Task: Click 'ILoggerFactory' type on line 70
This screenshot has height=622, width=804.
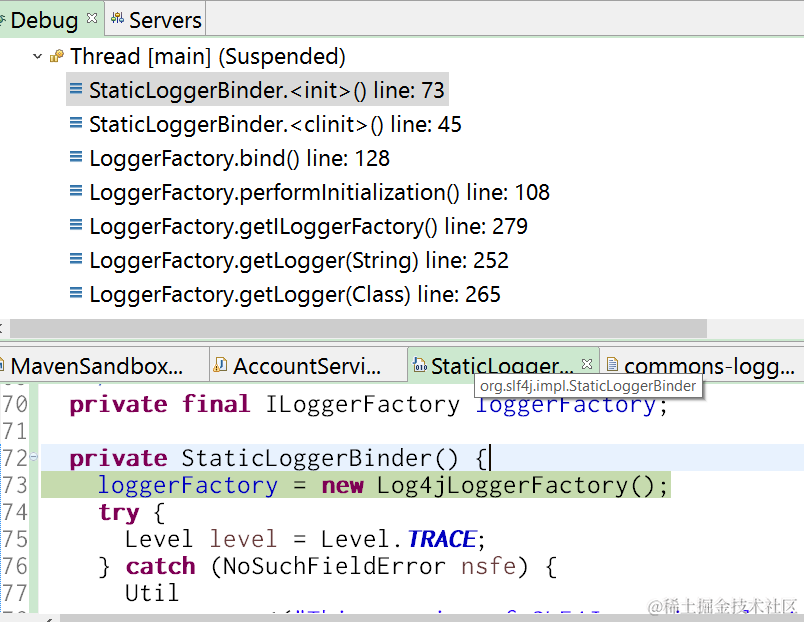Action: point(362,405)
